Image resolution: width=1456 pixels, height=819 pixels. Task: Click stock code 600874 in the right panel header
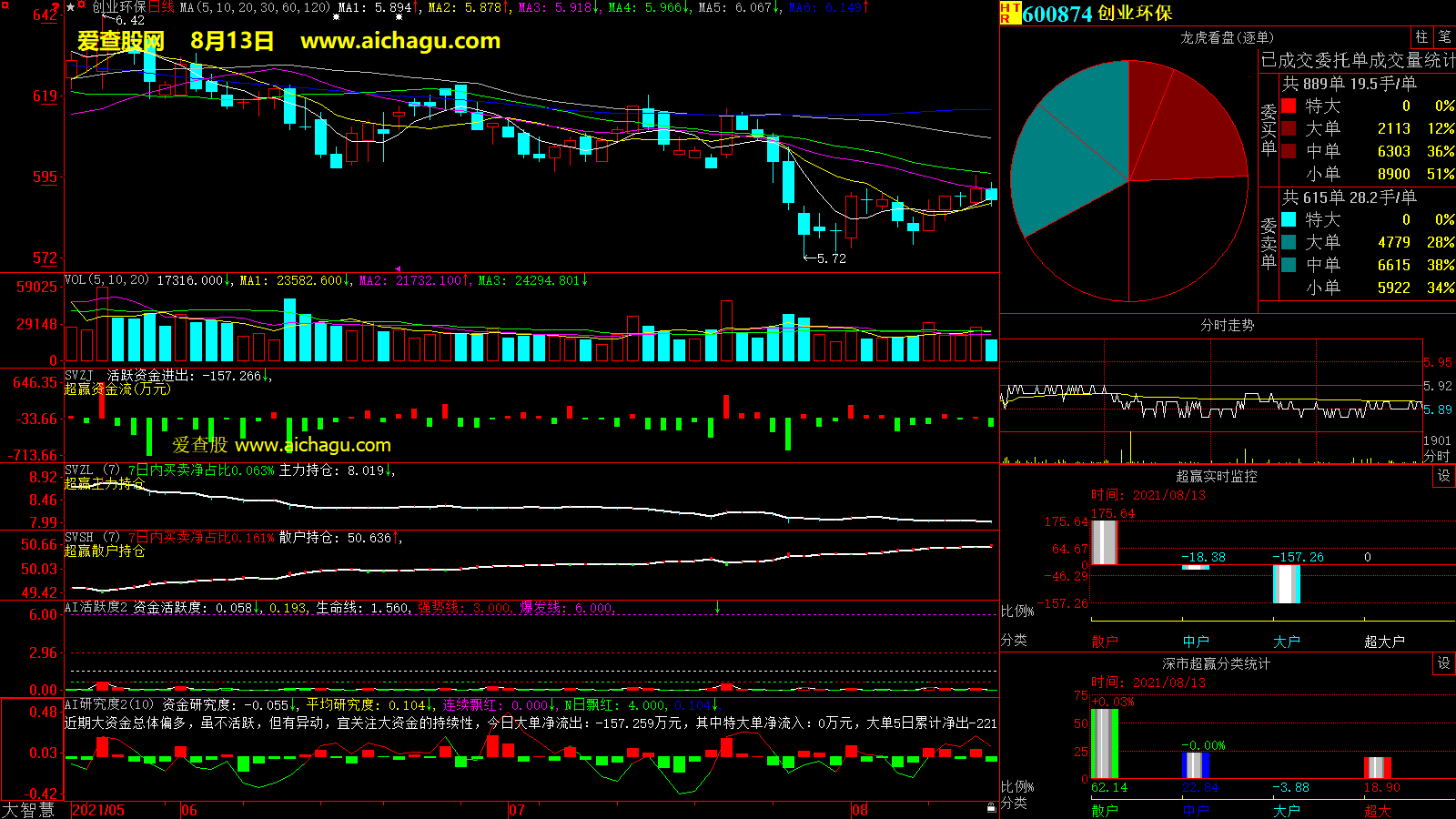point(1057,14)
